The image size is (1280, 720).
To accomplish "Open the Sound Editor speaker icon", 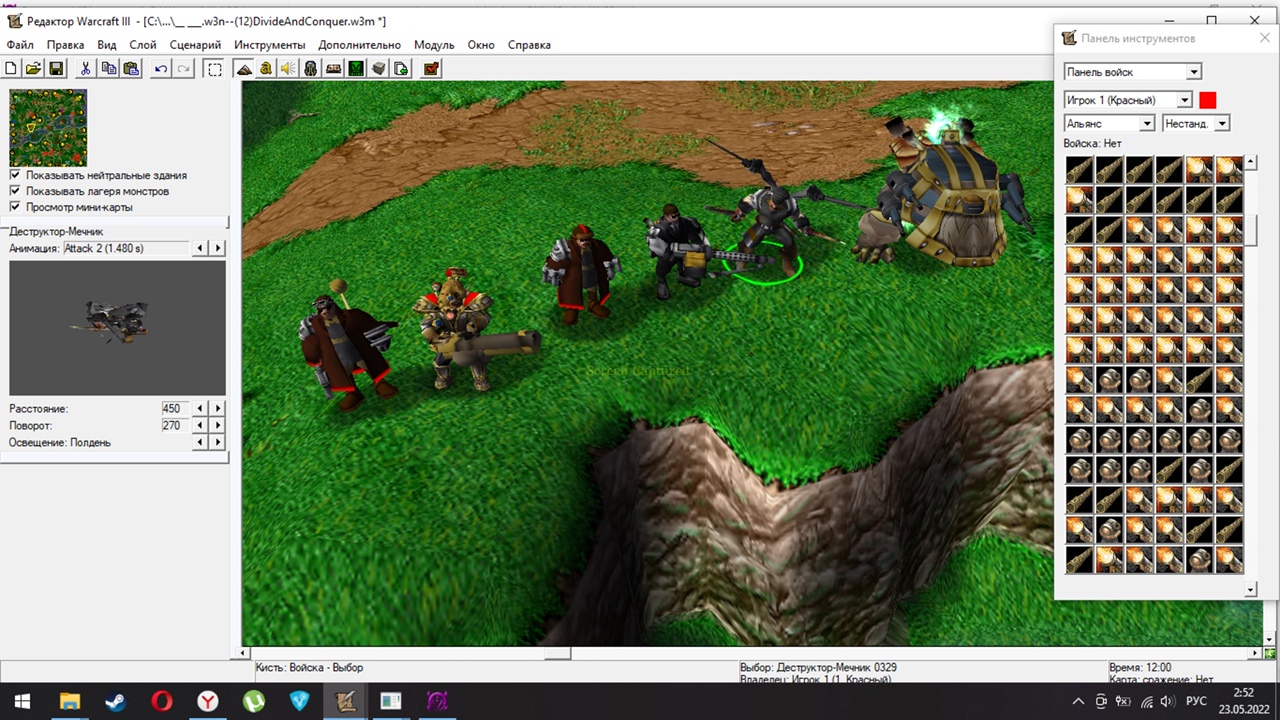I will click(288, 68).
